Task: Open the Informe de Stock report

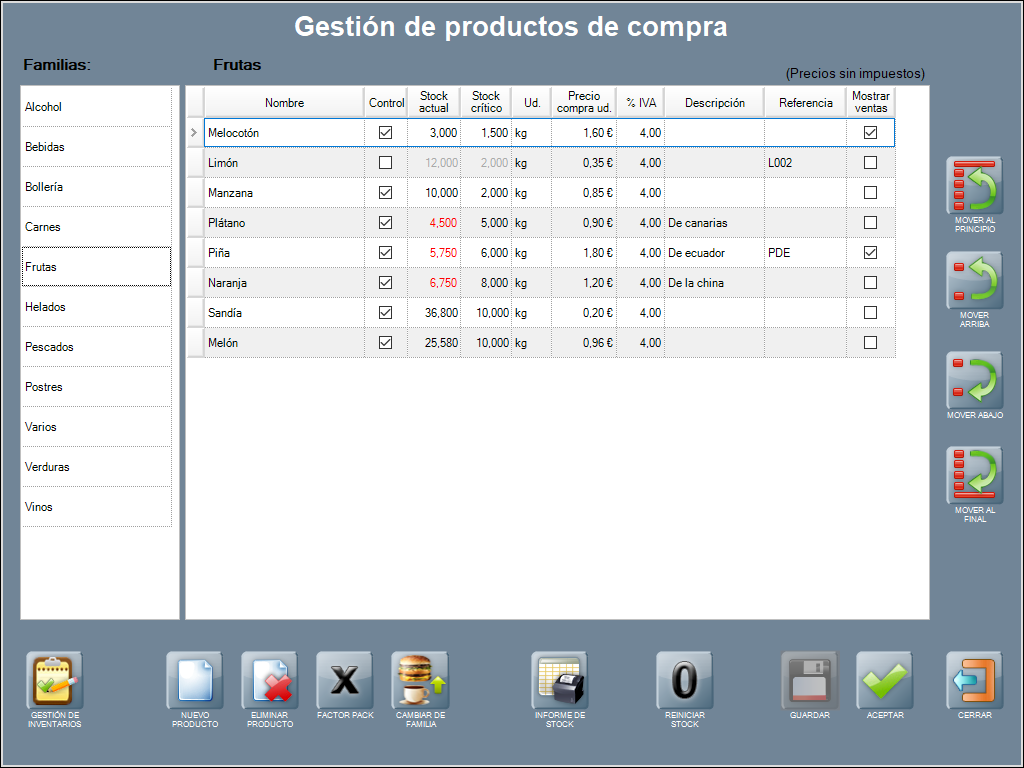Action: pyautogui.click(x=559, y=681)
